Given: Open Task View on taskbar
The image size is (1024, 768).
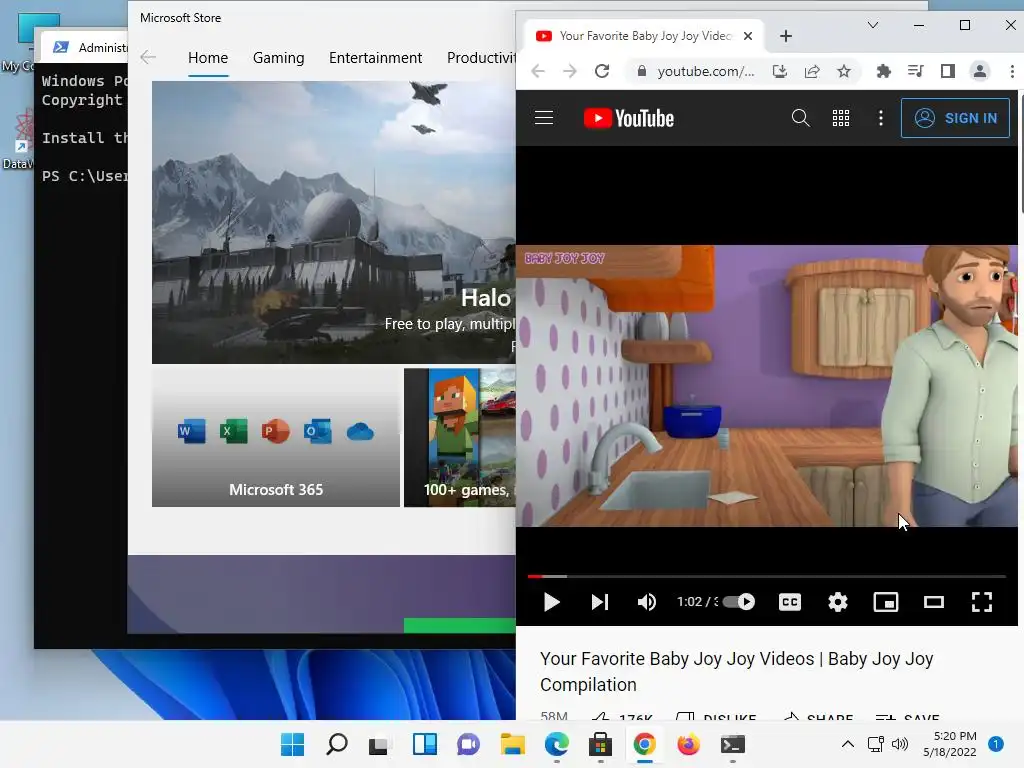Looking at the screenshot, I should pos(379,744).
